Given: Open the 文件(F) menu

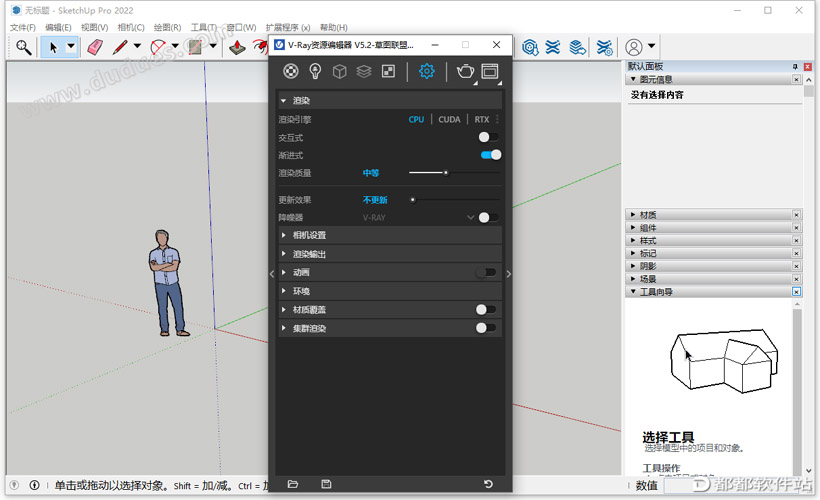Looking at the screenshot, I should (22, 27).
